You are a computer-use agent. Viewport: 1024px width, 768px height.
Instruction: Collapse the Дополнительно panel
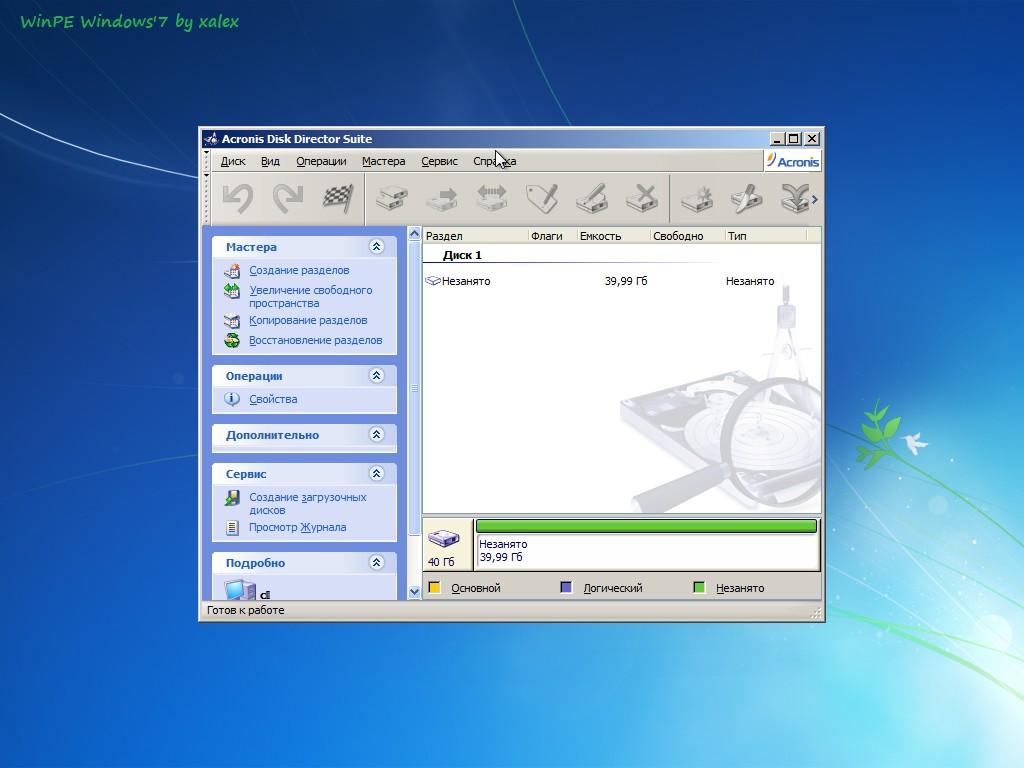coord(376,435)
